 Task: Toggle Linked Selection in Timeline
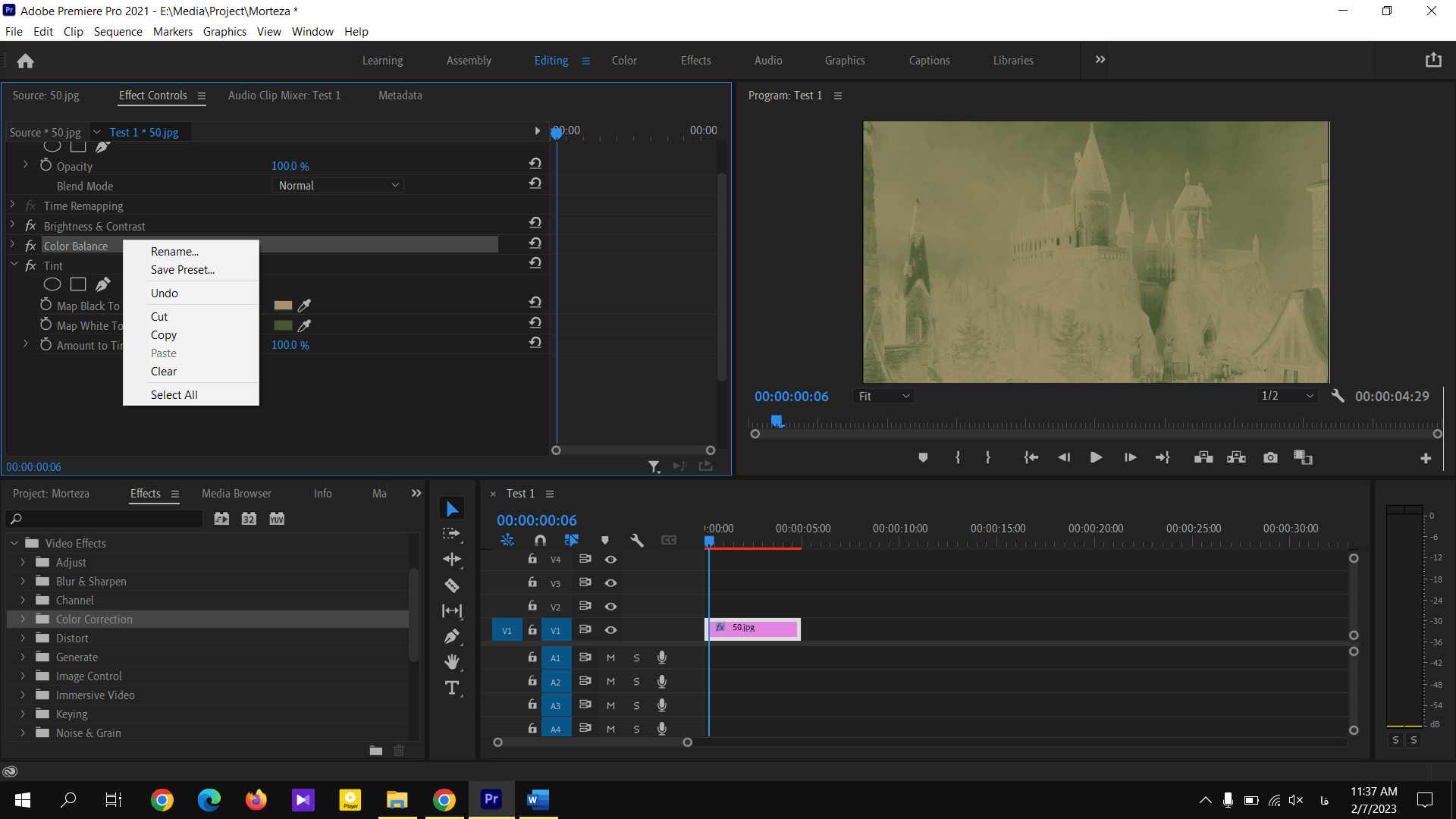[x=572, y=541]
